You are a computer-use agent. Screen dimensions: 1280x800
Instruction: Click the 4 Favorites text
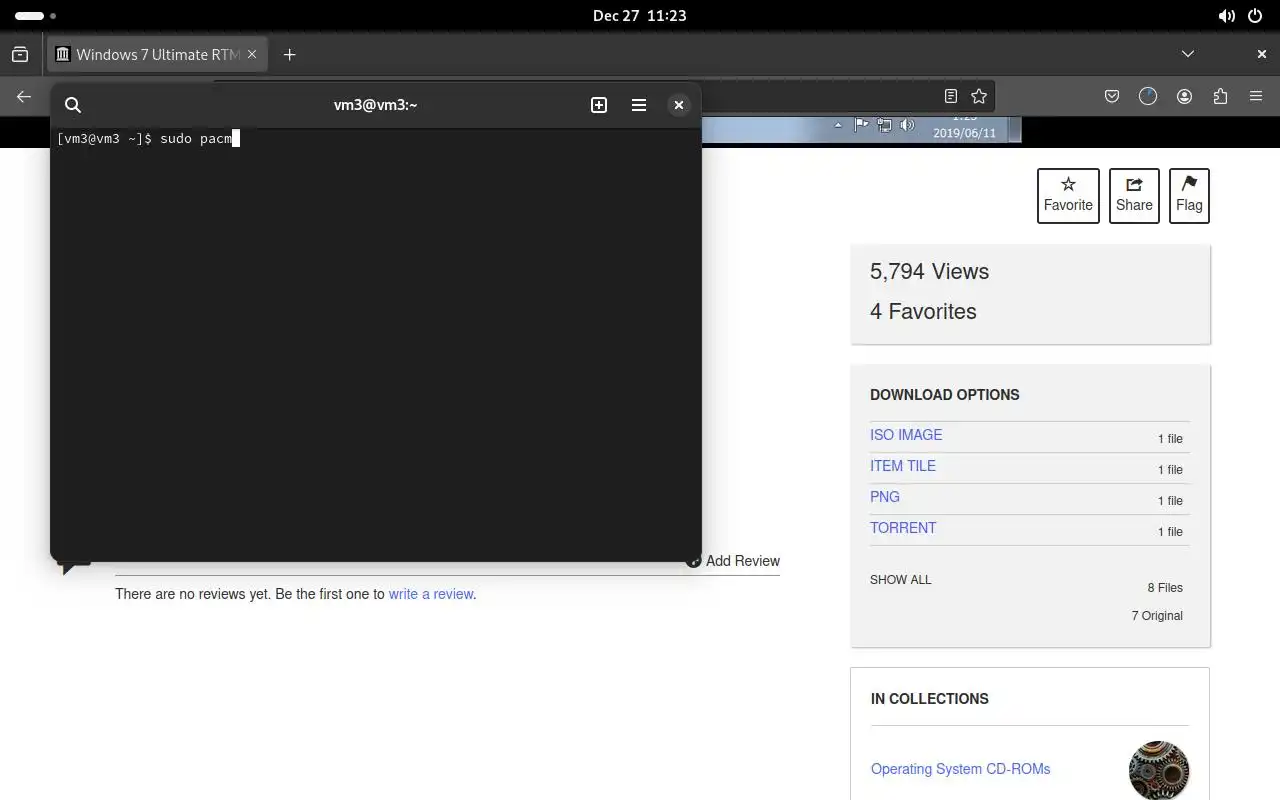[923, 312]
